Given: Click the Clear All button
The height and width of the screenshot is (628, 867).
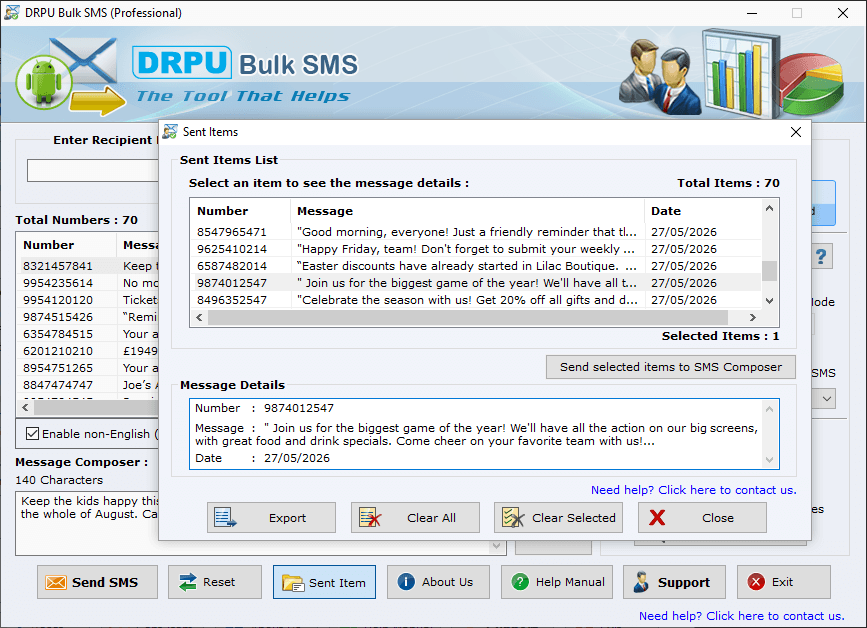Looking at the screenshot, I should [415, 517].
